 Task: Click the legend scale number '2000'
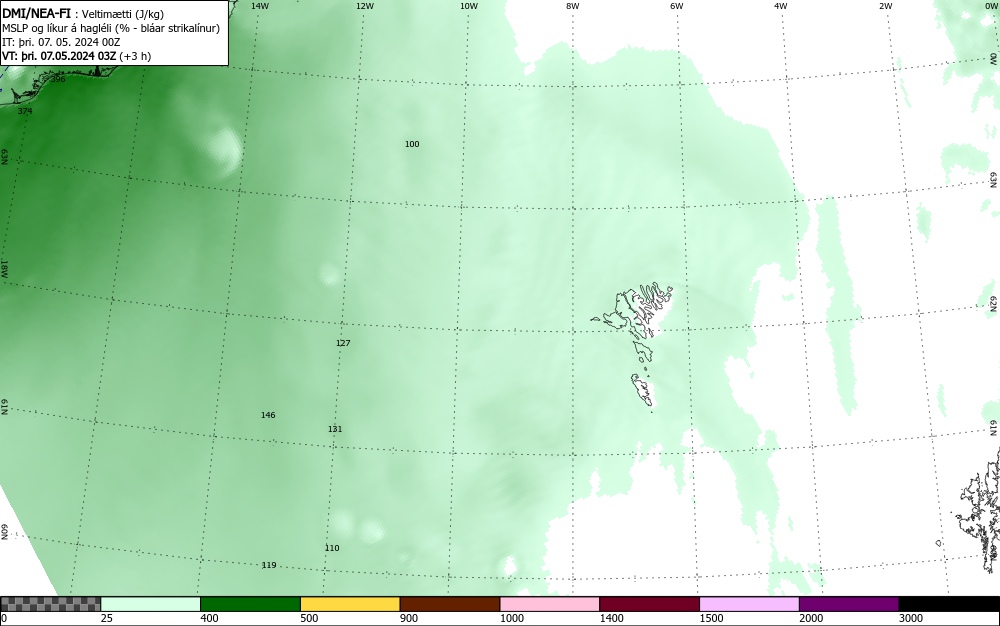(811, 618)
